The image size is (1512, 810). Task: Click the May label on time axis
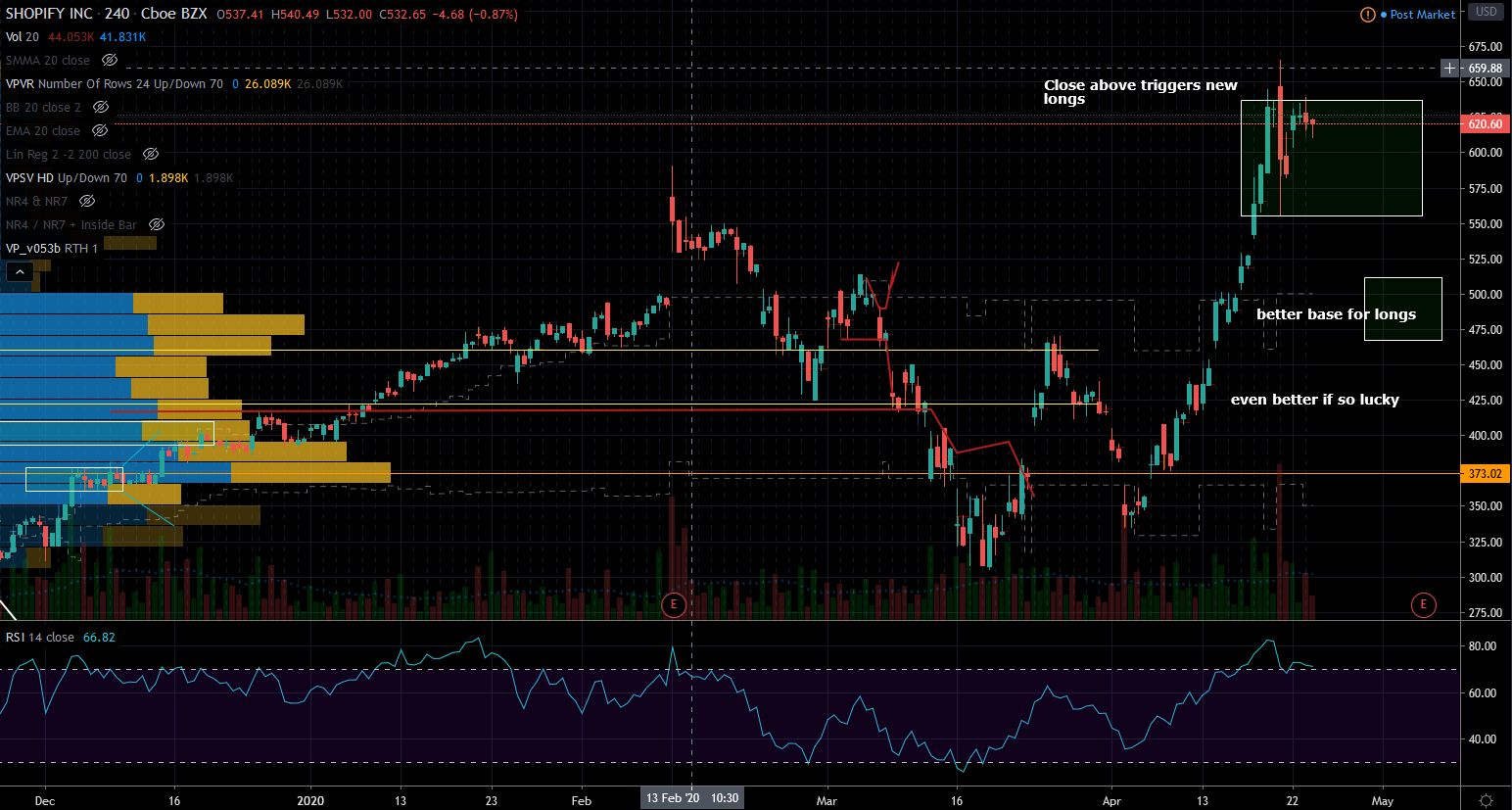[1382, 801]
